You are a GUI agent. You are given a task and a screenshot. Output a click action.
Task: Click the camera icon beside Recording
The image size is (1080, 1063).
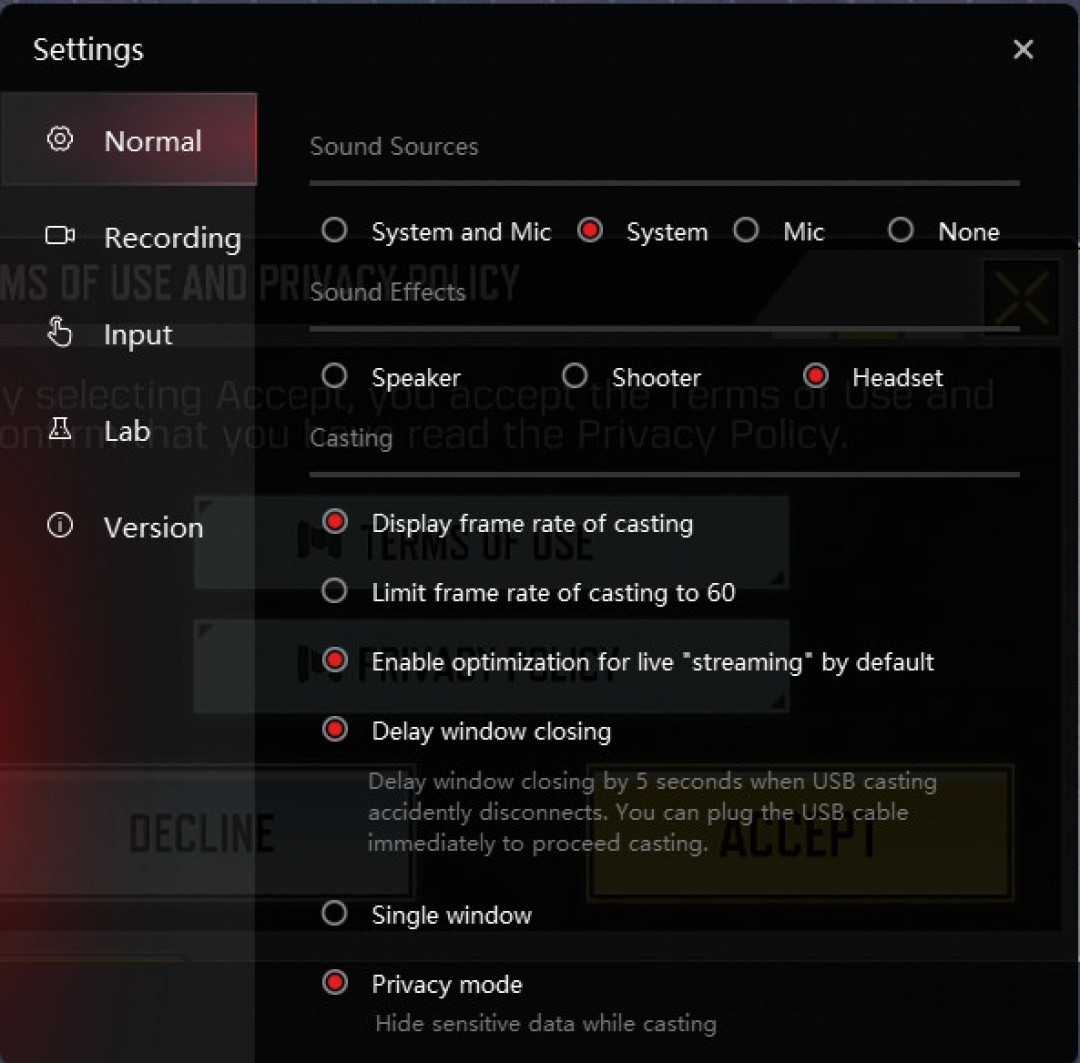click(x=61, y=236)
